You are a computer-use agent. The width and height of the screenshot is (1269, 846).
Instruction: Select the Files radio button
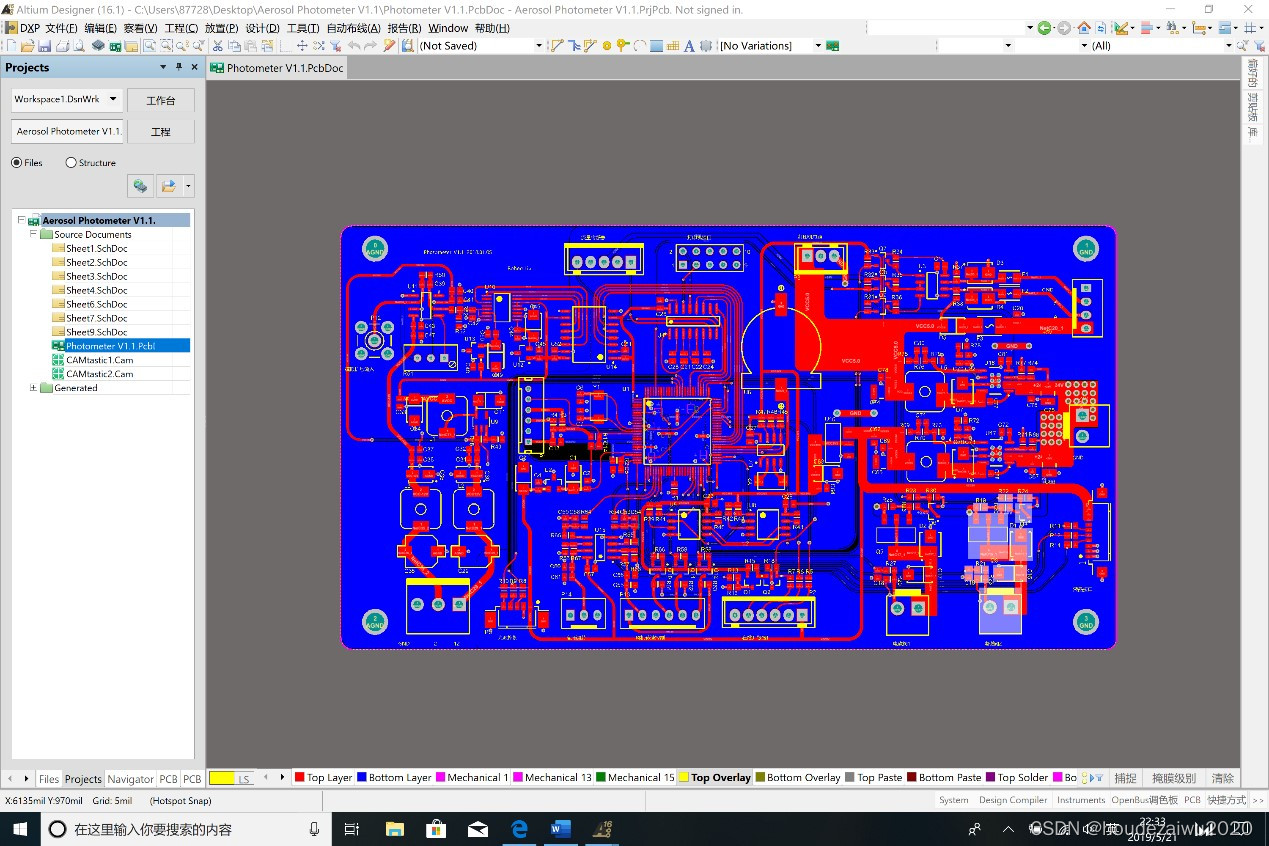coord(16,162)
